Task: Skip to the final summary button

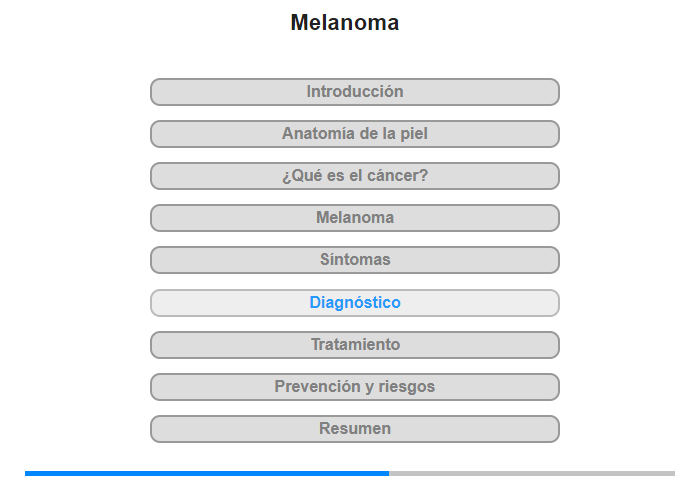Action: [x=355, y=429]
